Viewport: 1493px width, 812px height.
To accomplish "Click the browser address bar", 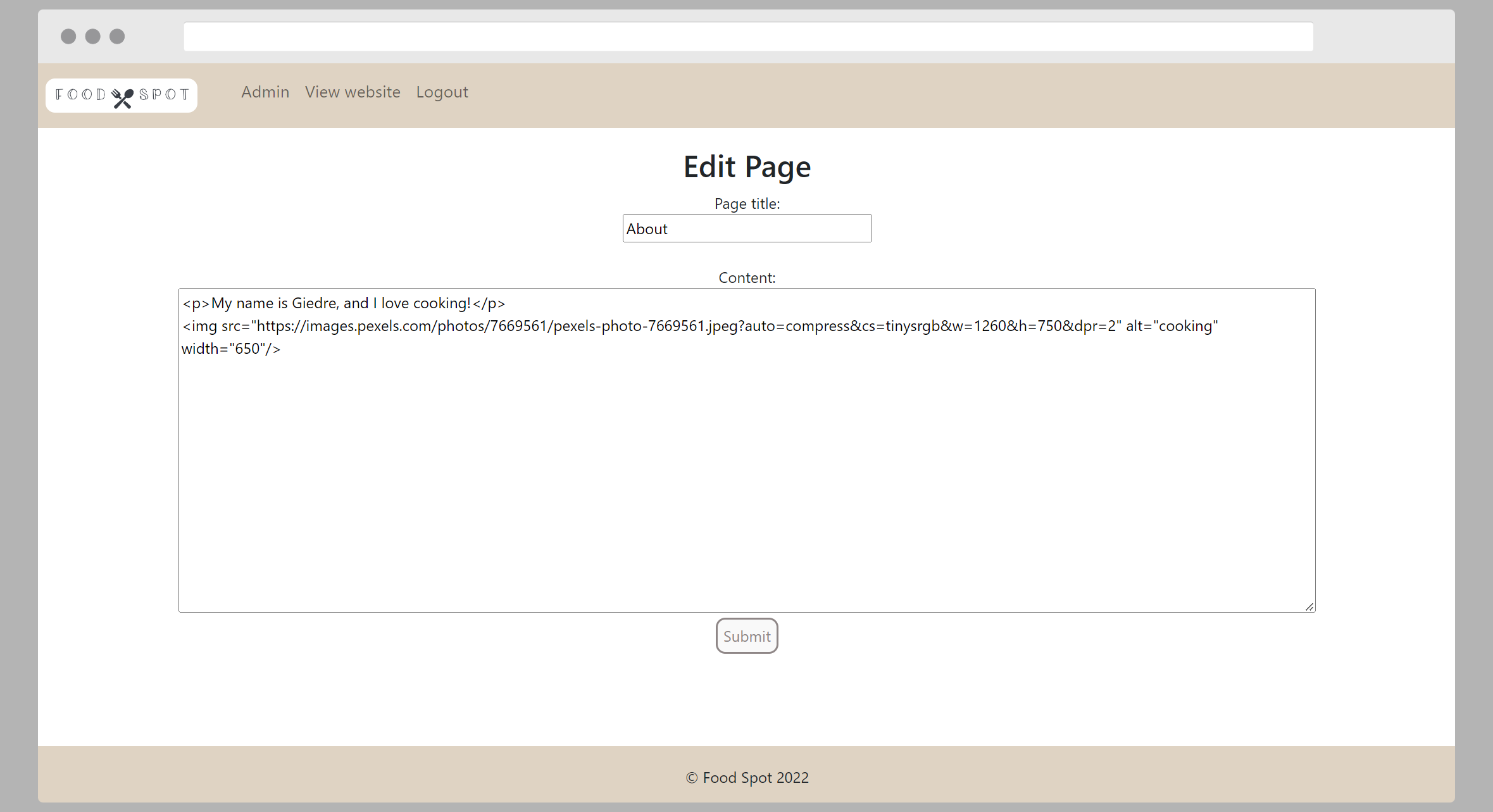I will click(x=748, y=37).
